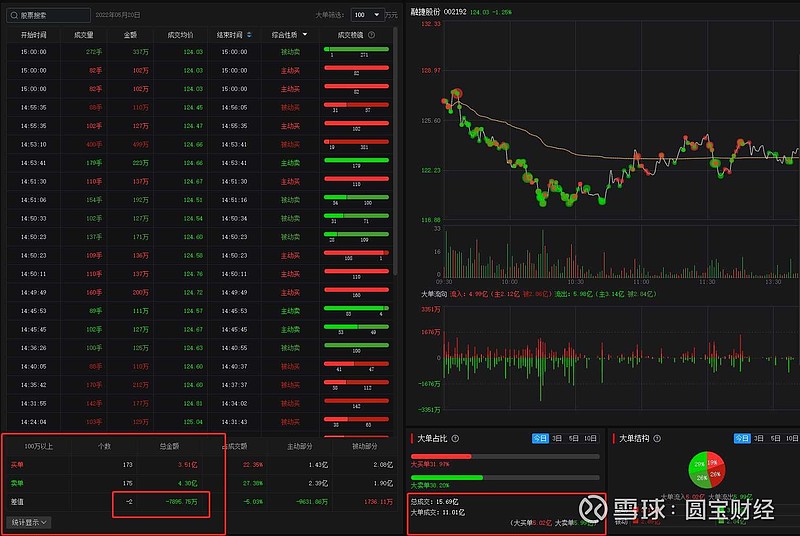Select 今日 tab in 大单占比 panel

pyautogui.click(x=540, y=439)
